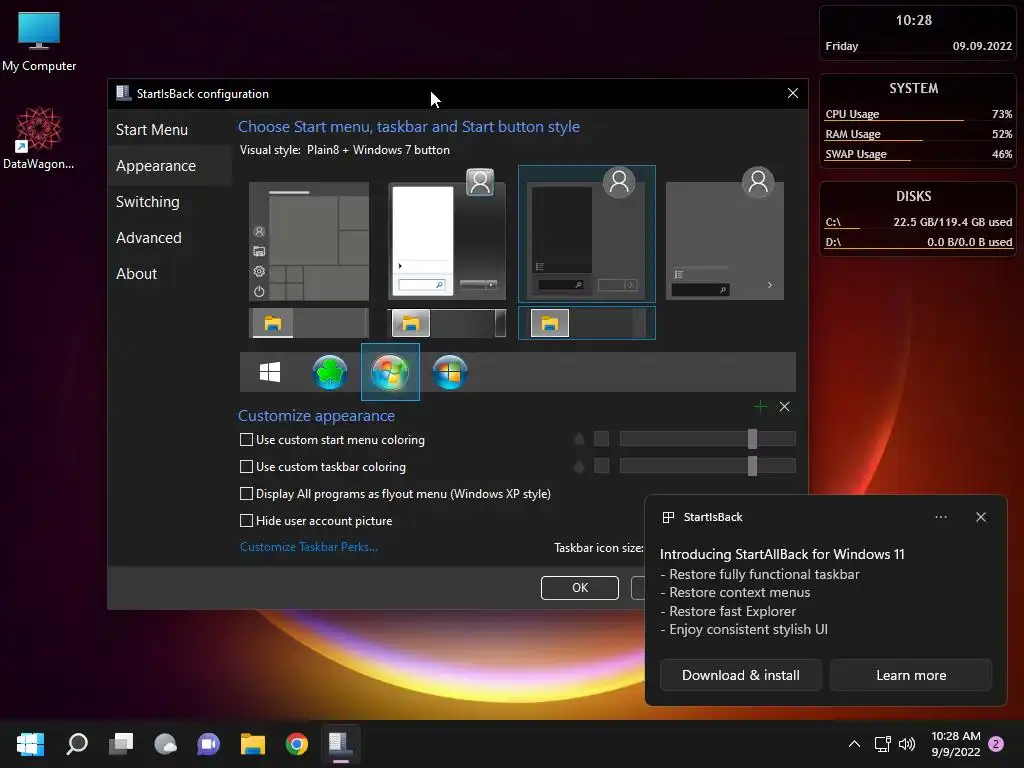The image size is (1024, 768).
Task: Click OK to apply configuration
Action: click(580, 588)
